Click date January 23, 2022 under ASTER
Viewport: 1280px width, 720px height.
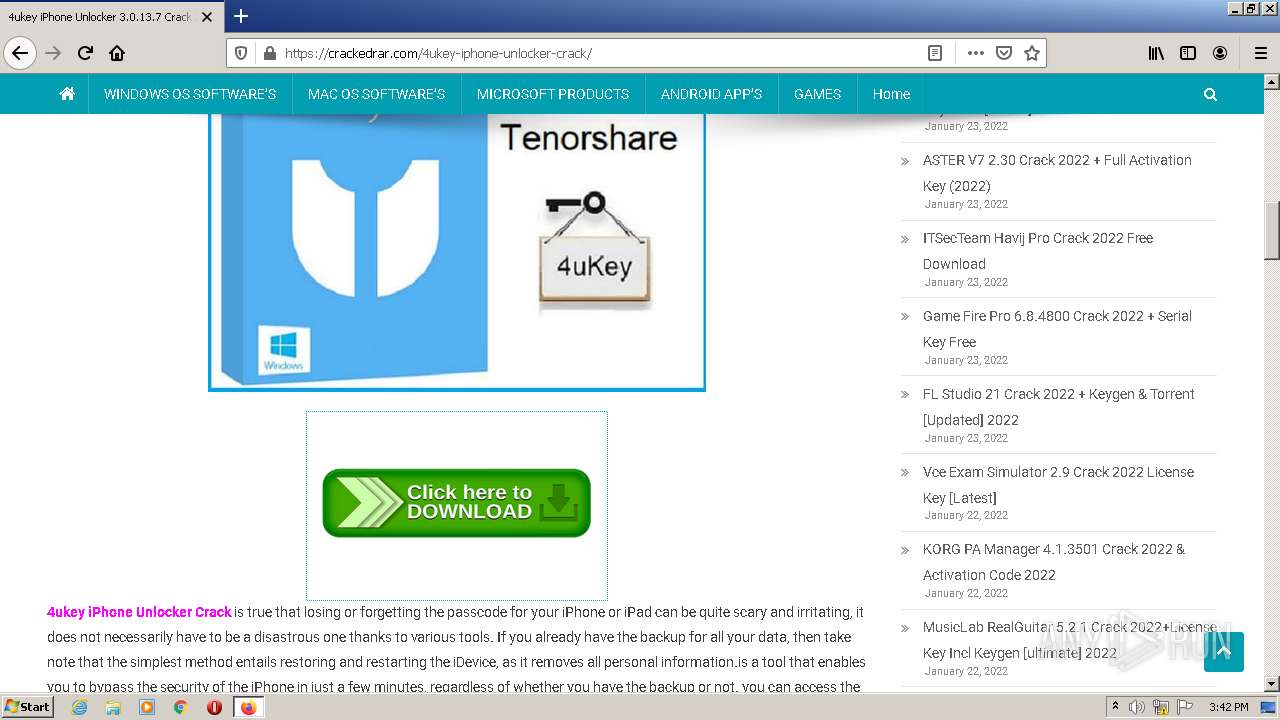point(966,204)
